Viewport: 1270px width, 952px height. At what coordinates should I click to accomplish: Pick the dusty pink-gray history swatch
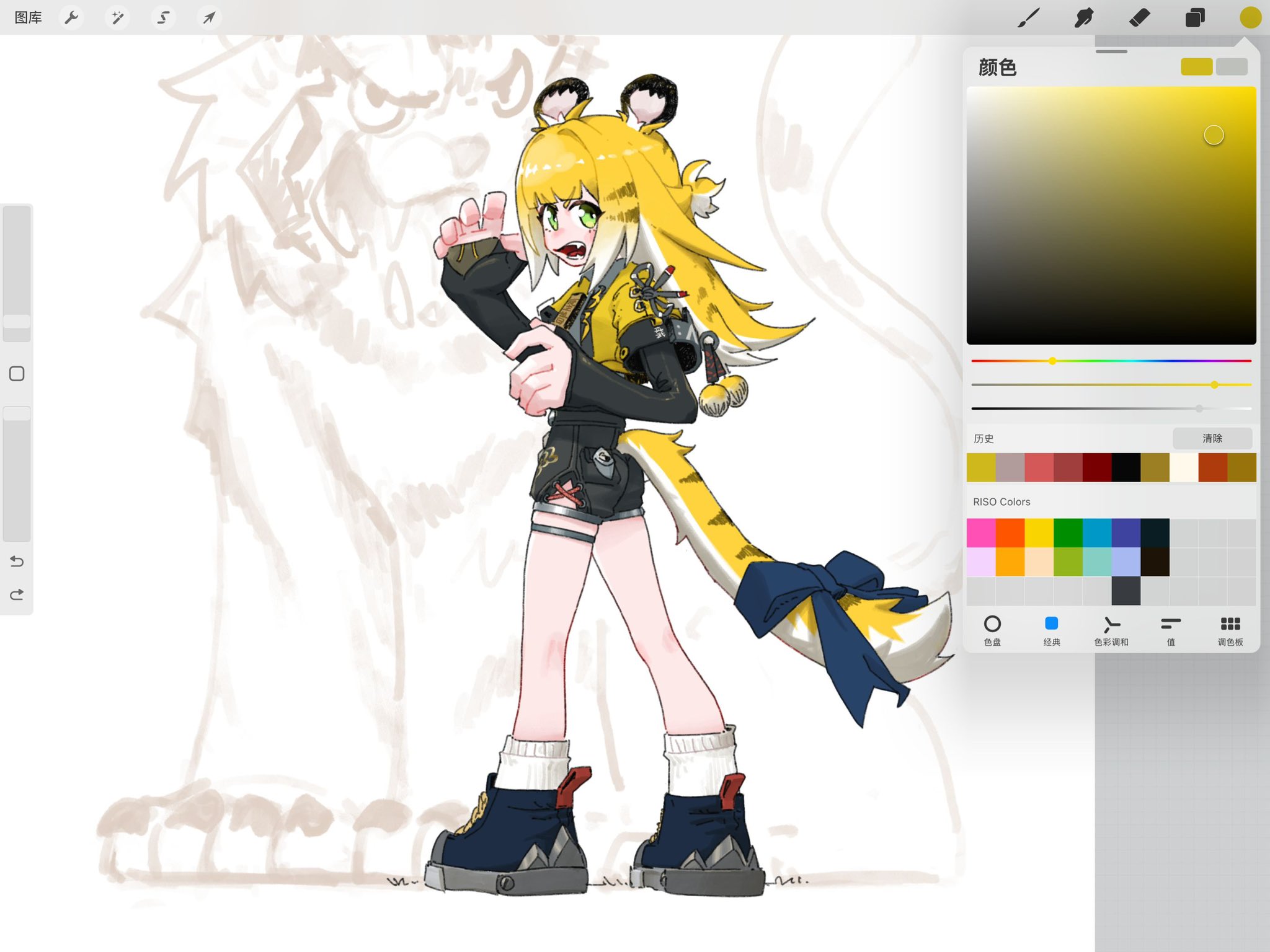[1010, 467]
